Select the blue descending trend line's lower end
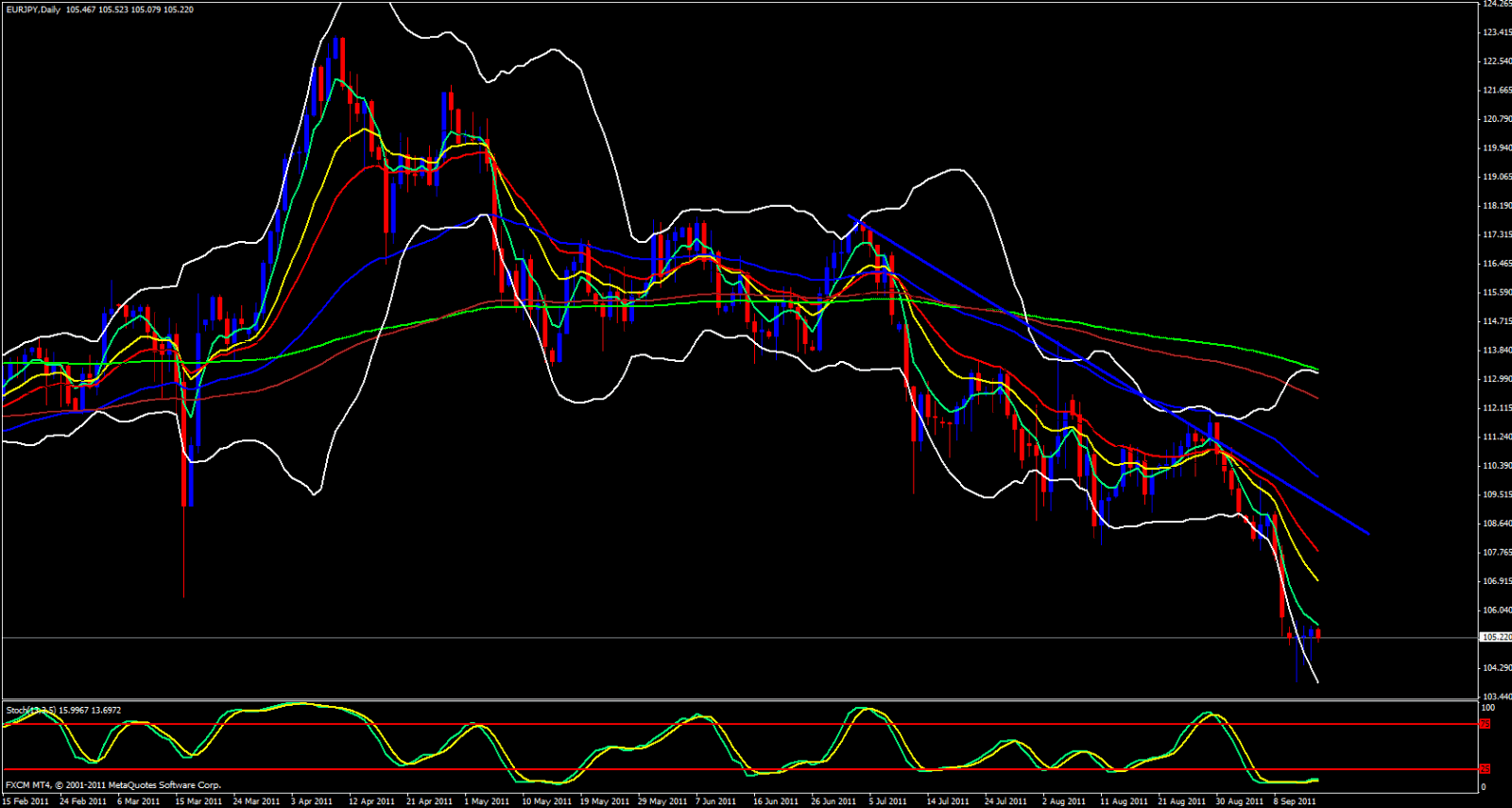The width and height of the screenshot is (1512, 808). [1367, 533]
